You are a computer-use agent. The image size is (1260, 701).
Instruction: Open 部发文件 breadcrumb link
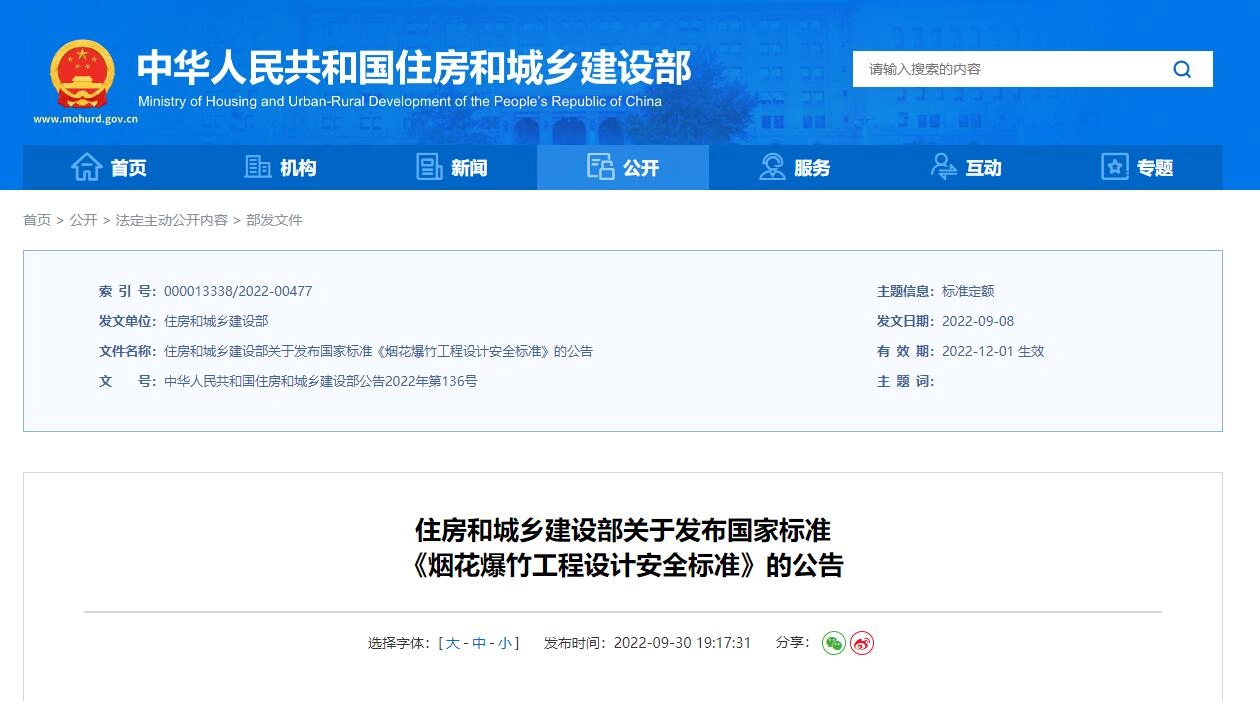(274, 220)
